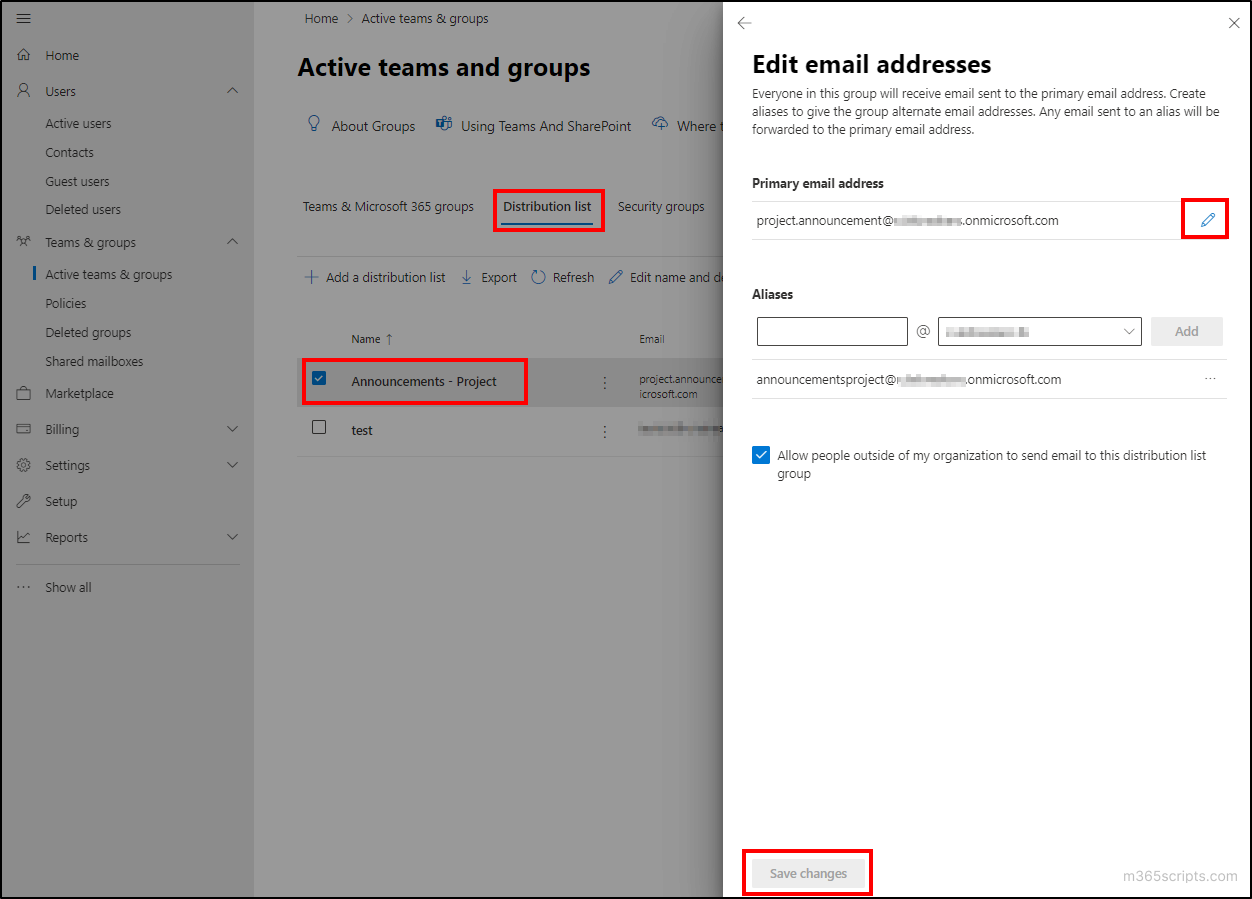
Task: Click the alias name input field
Action: (x=831, y=331)
